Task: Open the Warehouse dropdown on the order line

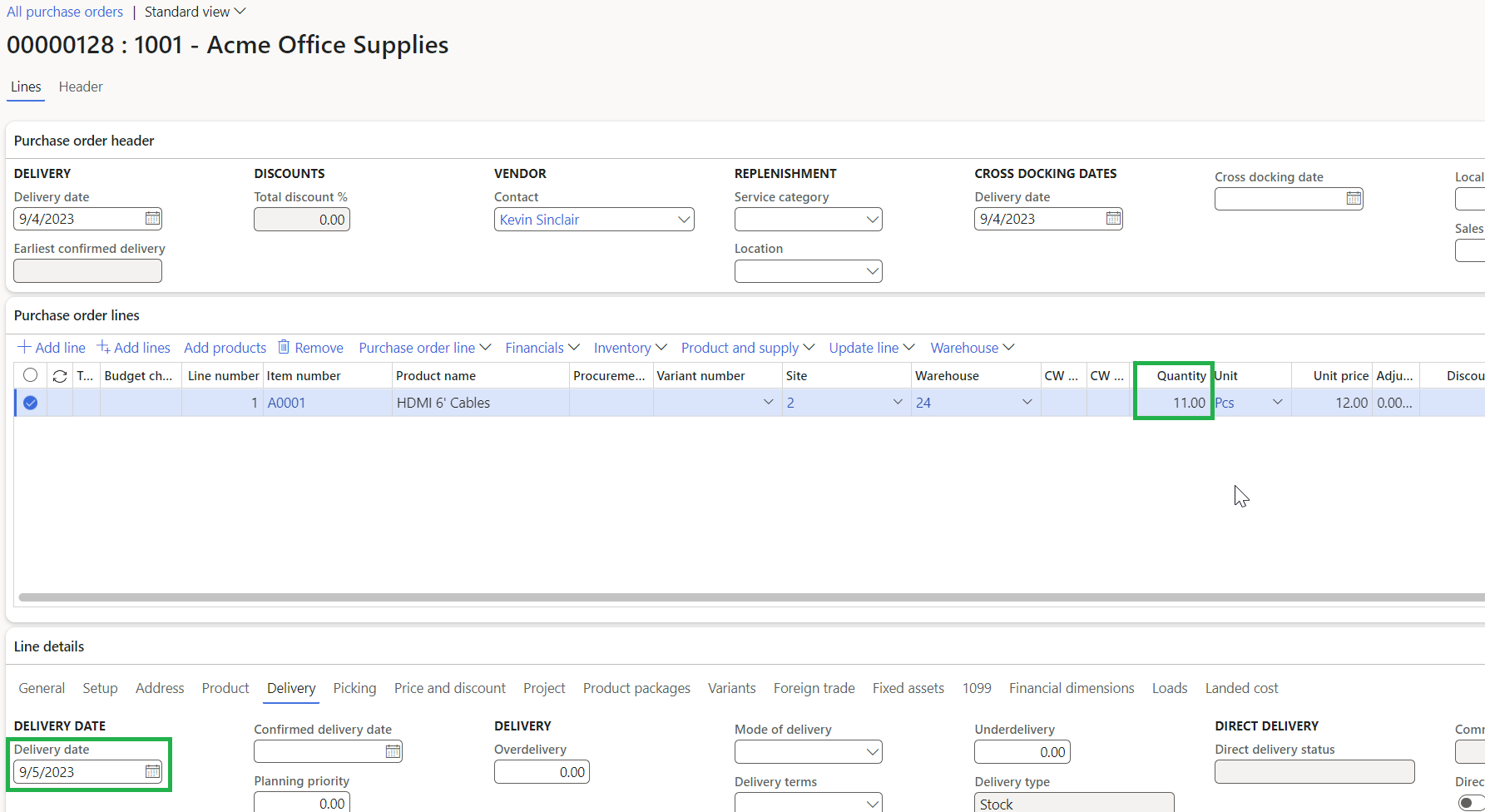Action: (x=1027, y=402)
